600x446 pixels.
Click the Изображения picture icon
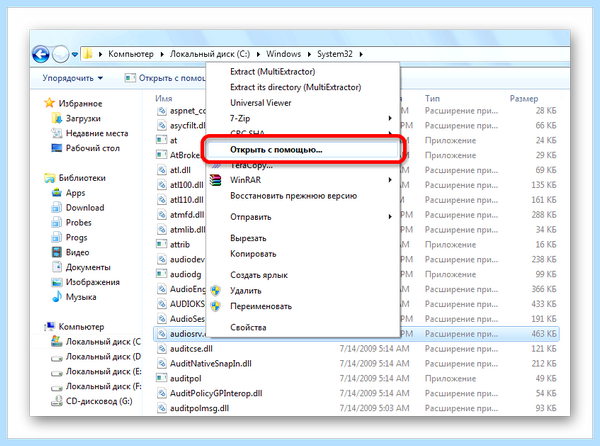tap(57, 282)
